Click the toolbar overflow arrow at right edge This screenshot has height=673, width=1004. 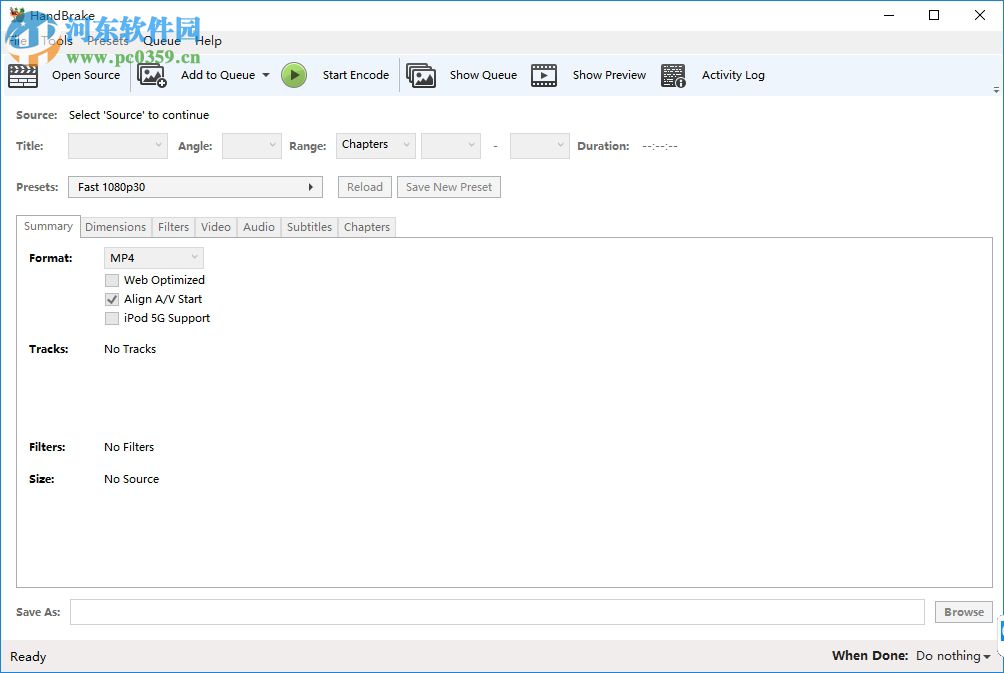click(996, 90)
